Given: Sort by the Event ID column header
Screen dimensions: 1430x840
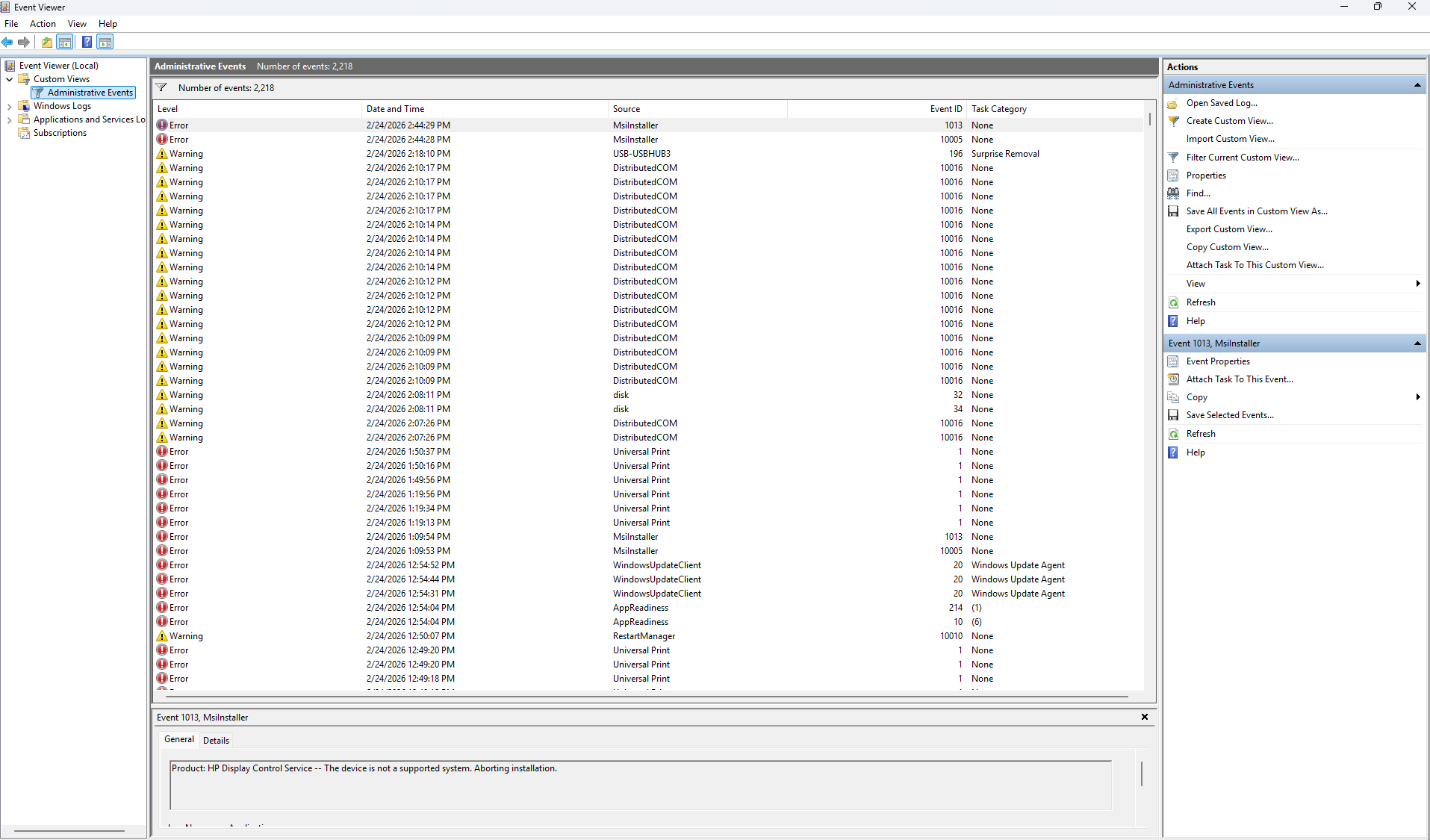Looking at the screenshot, I should (877, 109).
